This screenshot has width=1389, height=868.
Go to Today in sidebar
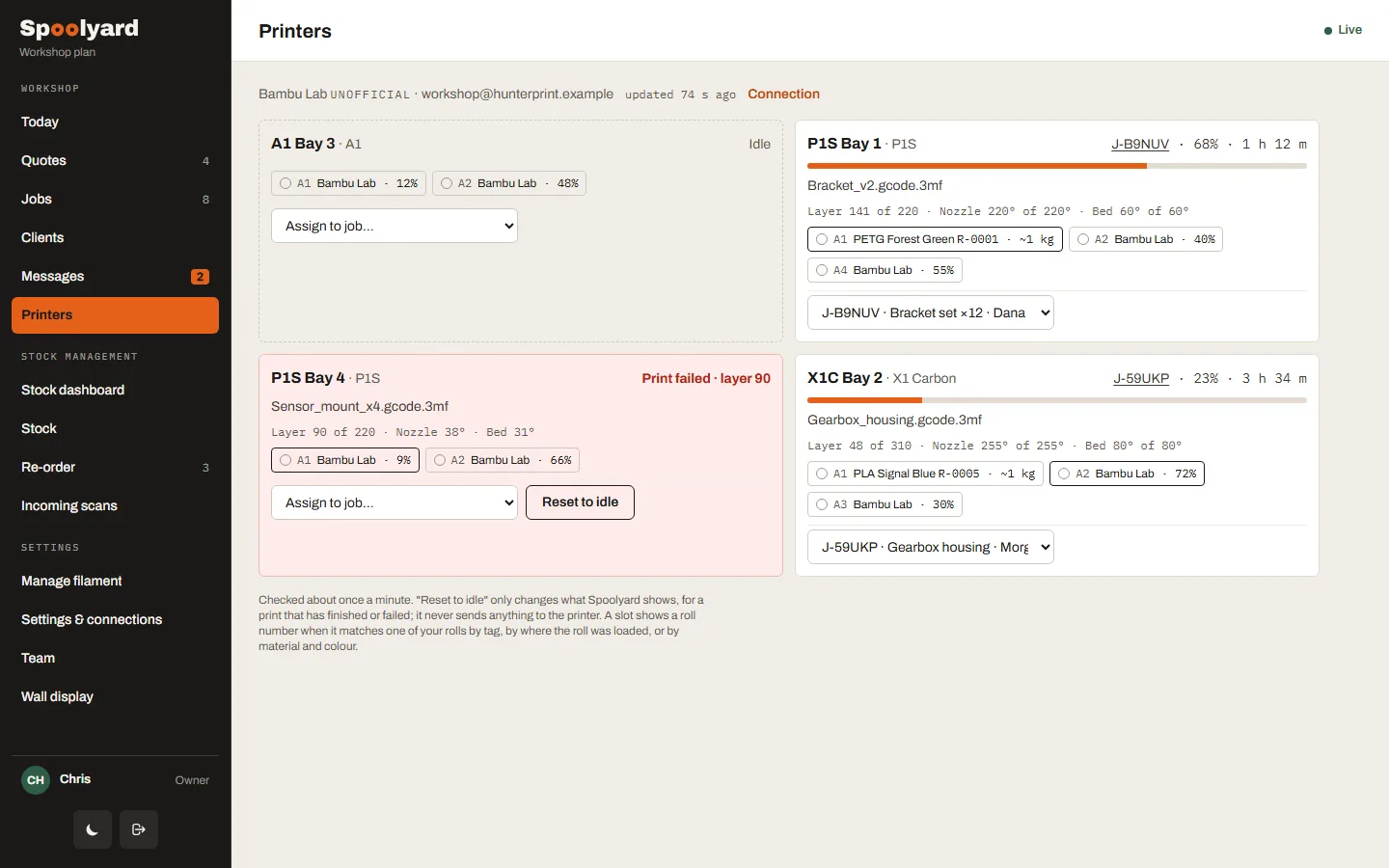(115, 122)
